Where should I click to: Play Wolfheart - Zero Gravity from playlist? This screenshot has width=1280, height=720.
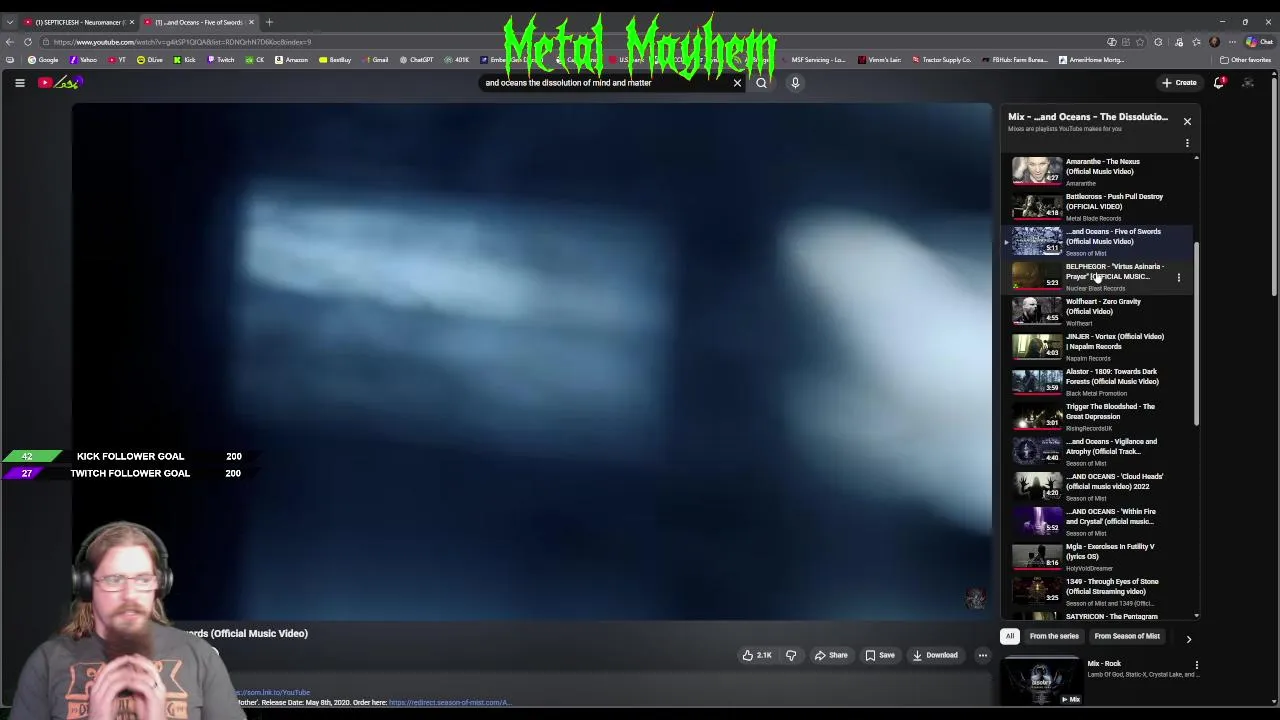tap(1097, 311)
